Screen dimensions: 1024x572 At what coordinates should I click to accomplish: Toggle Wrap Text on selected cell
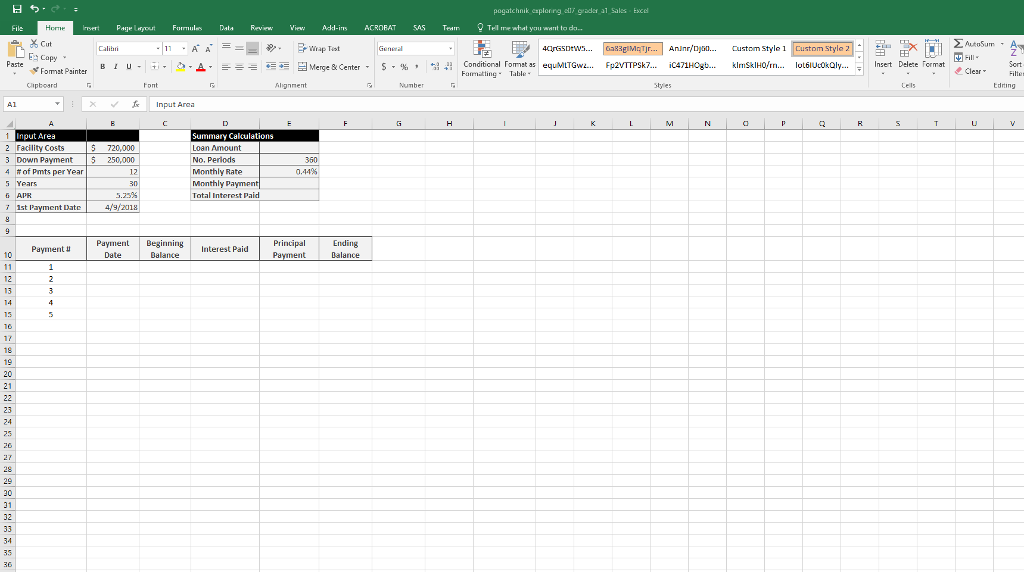[325, 48]
